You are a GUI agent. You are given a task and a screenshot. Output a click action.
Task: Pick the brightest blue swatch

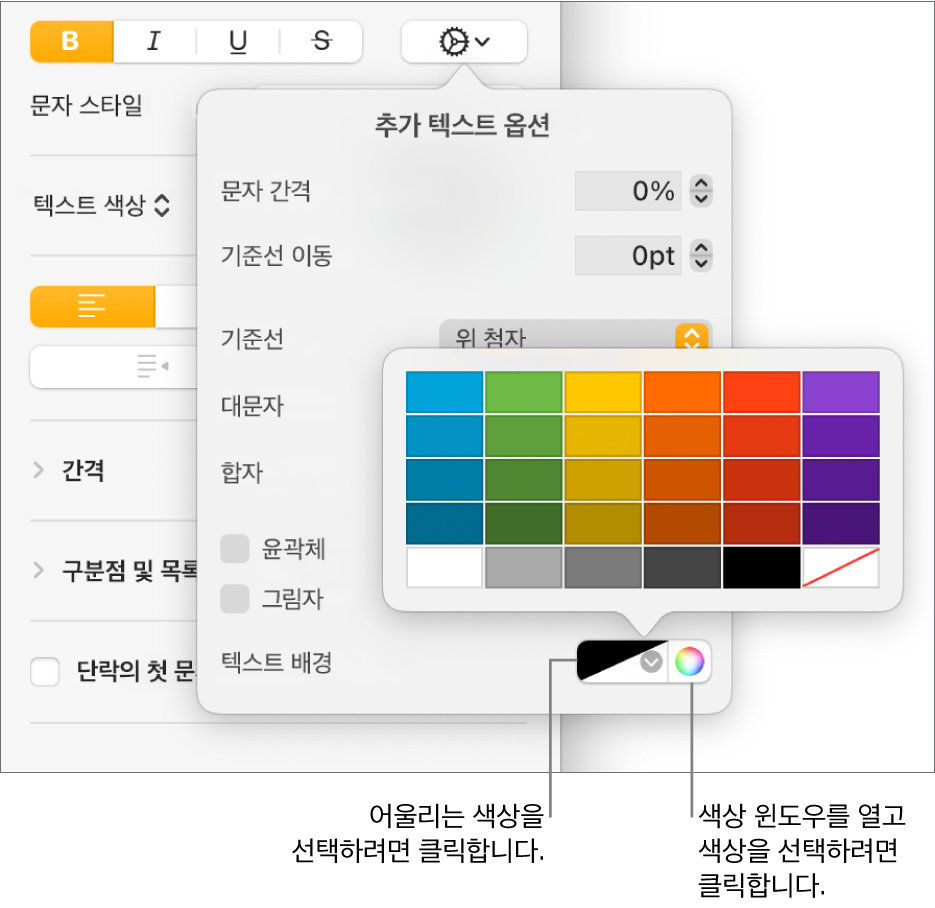pos(444,392)
